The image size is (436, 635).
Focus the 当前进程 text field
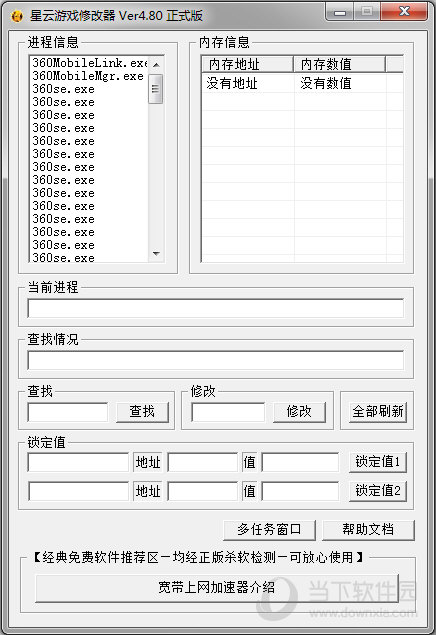tap(216, 308)
